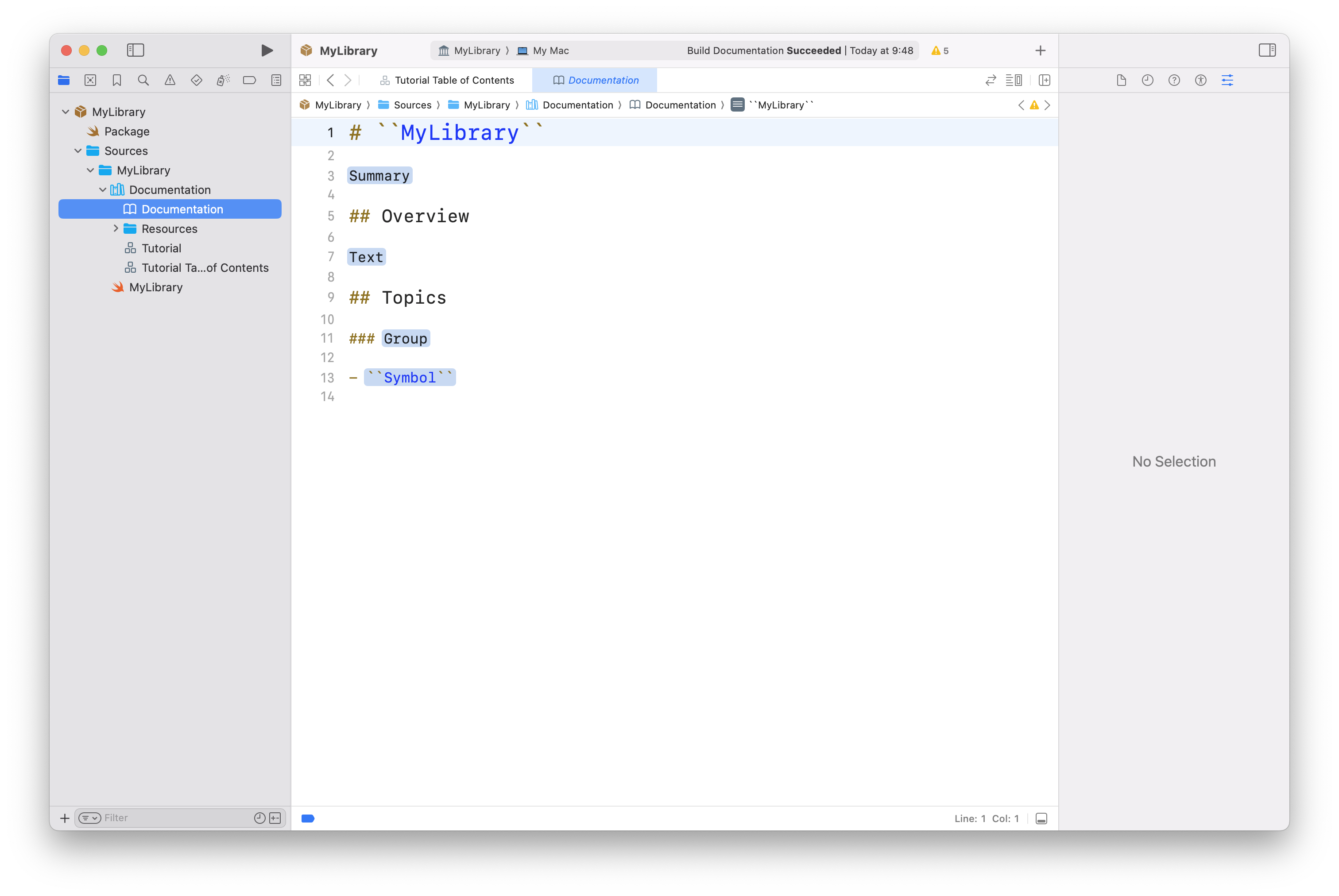Click the add editor on right icon

[1044, 81]
